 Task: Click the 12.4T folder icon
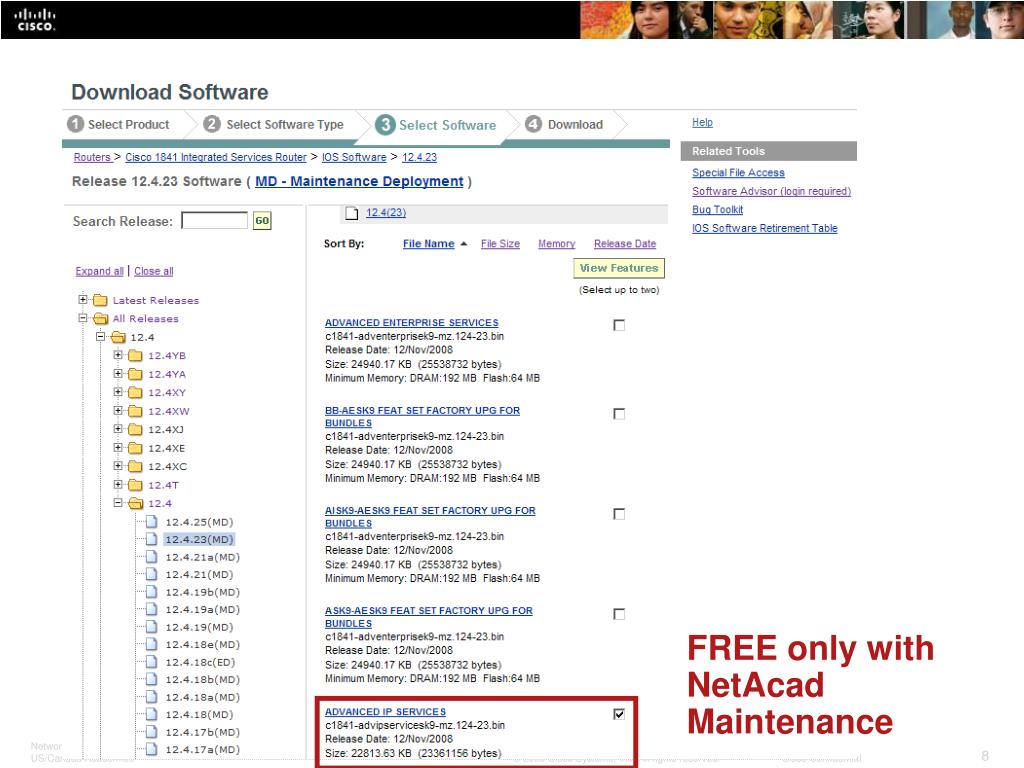tap(135, 485)
